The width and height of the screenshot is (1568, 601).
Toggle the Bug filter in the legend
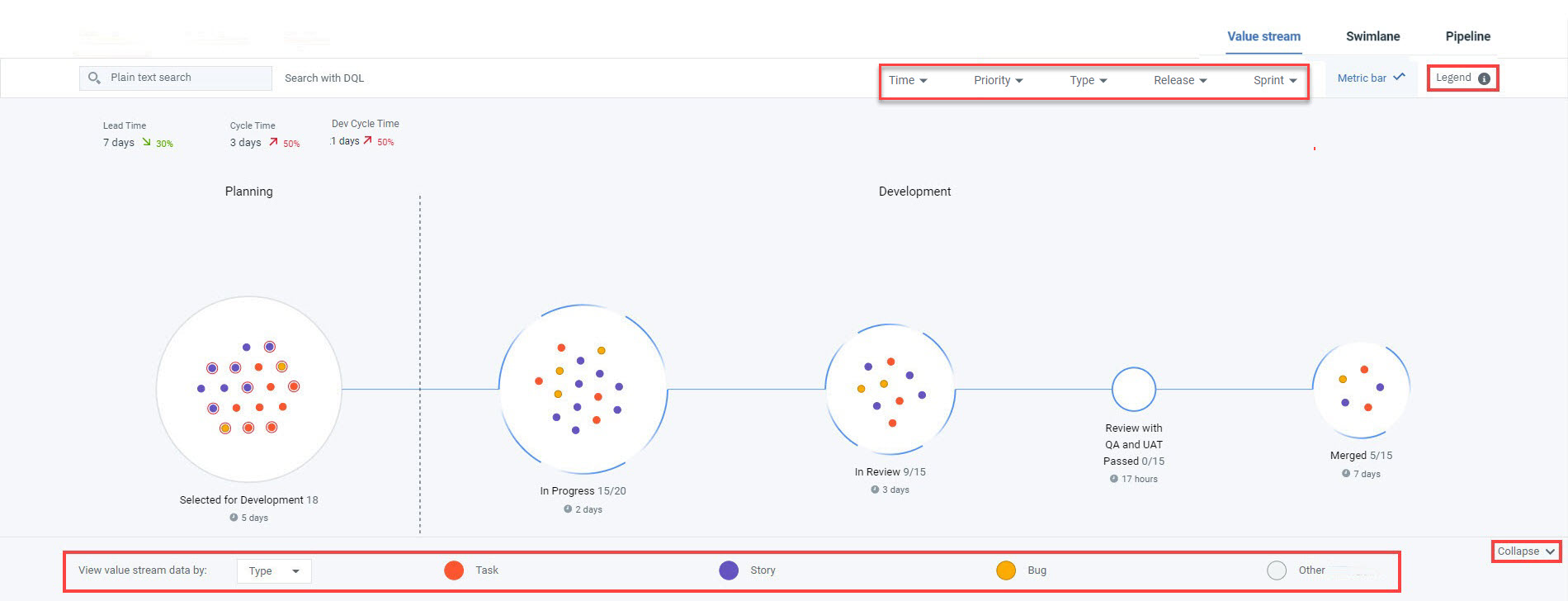click(x=1006, y=570)
